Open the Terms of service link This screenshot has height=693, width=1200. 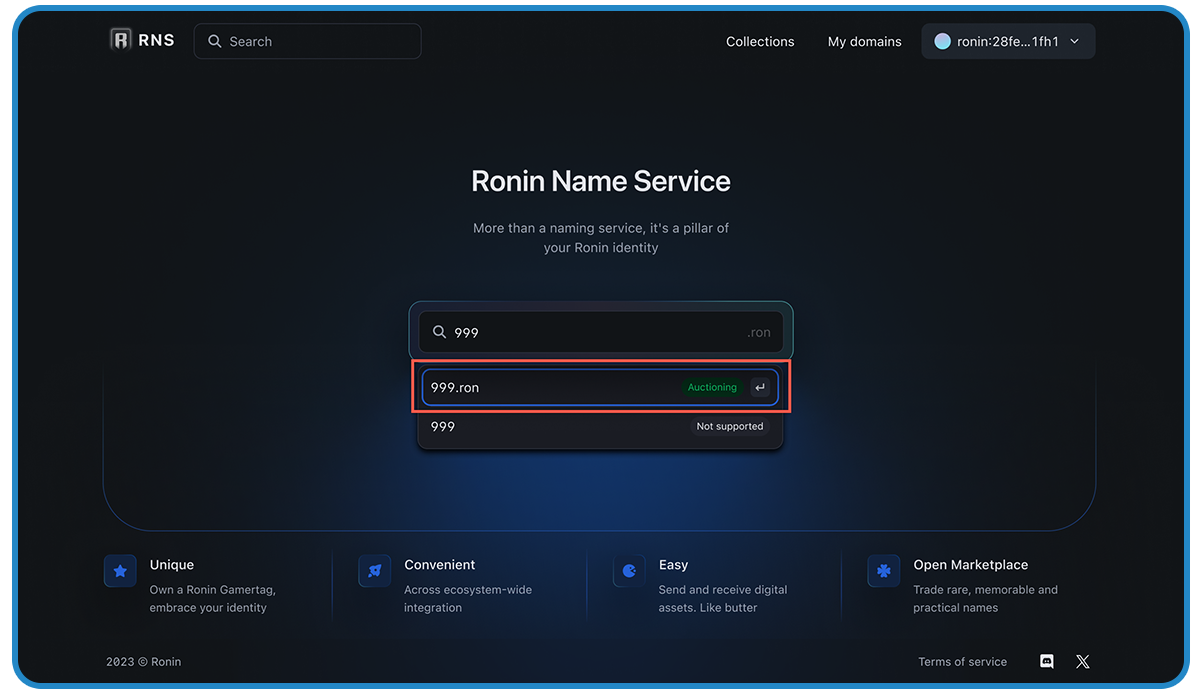[x=963, y=661]
